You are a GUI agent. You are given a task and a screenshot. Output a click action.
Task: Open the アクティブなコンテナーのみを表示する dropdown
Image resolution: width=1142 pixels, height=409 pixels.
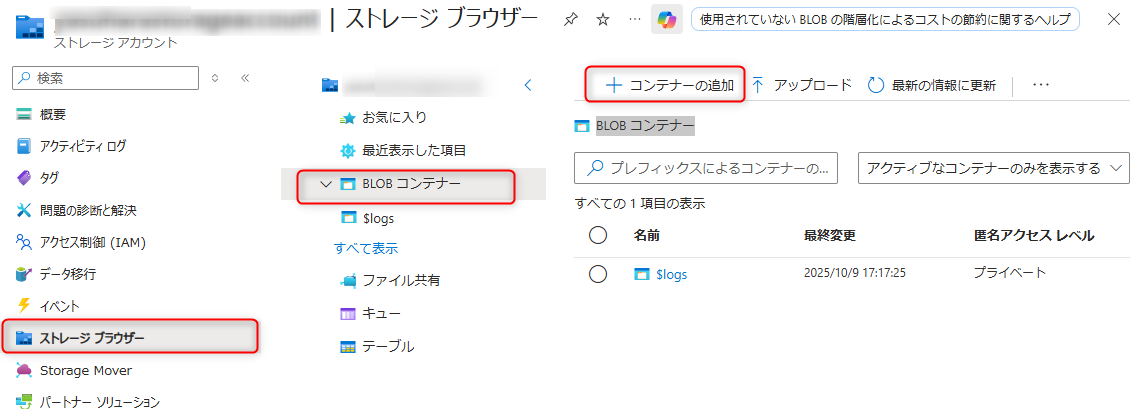993,167
